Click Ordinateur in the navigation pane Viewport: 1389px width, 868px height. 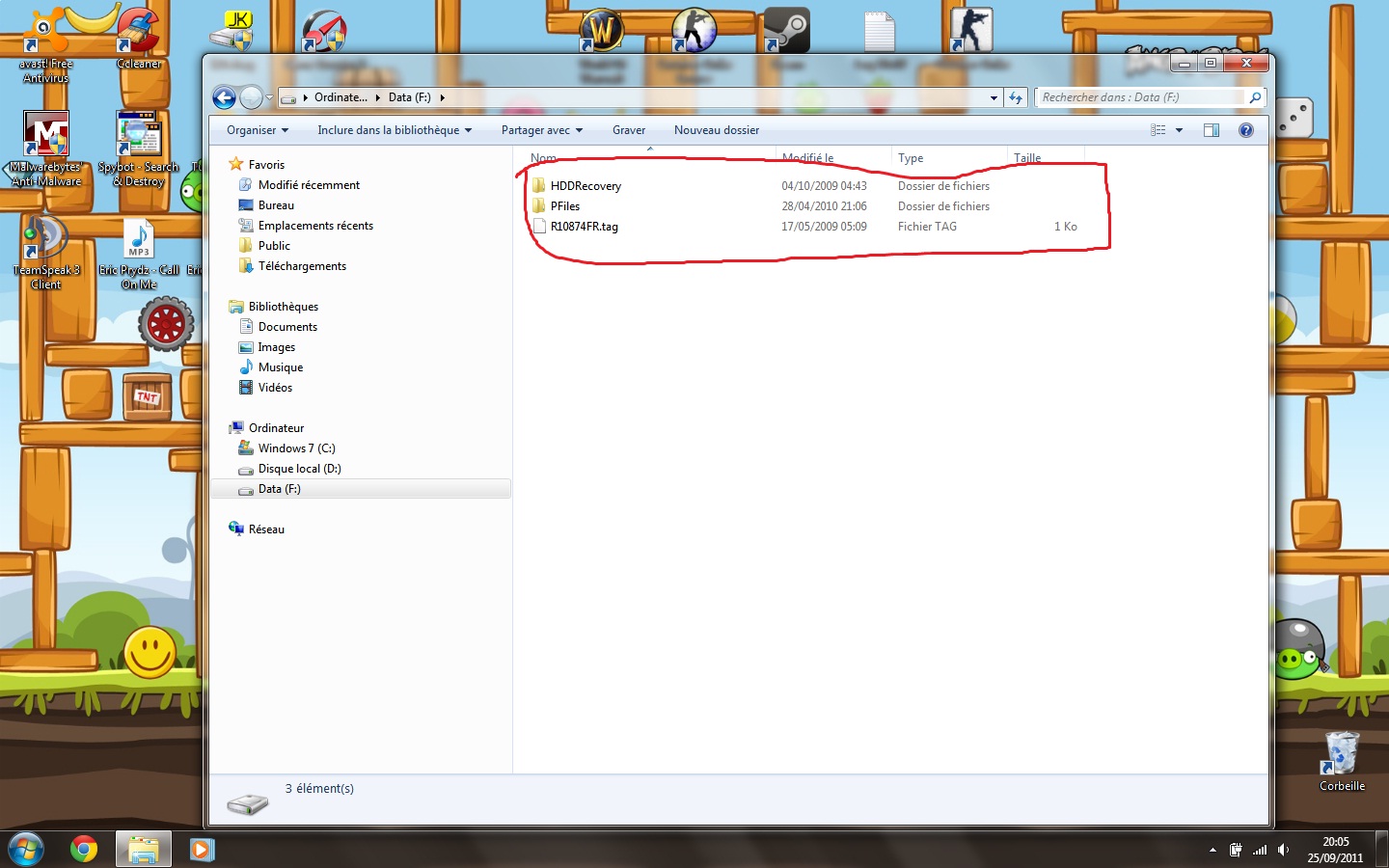[276, 428]
